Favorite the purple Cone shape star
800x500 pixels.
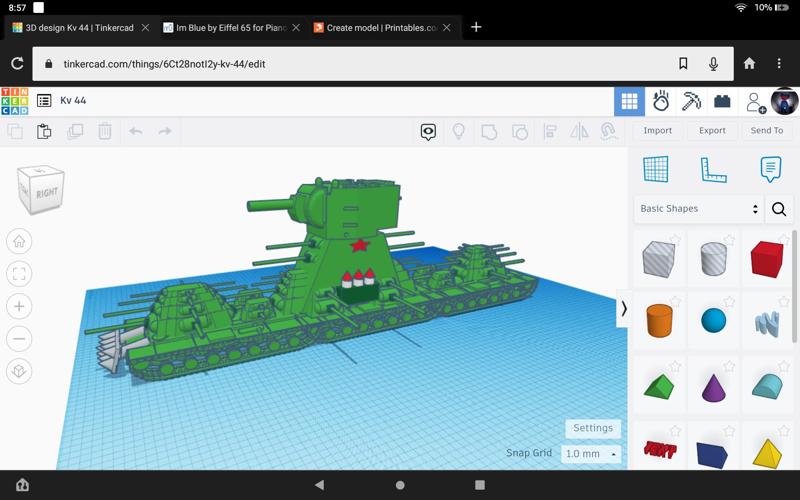click(730, 366)
